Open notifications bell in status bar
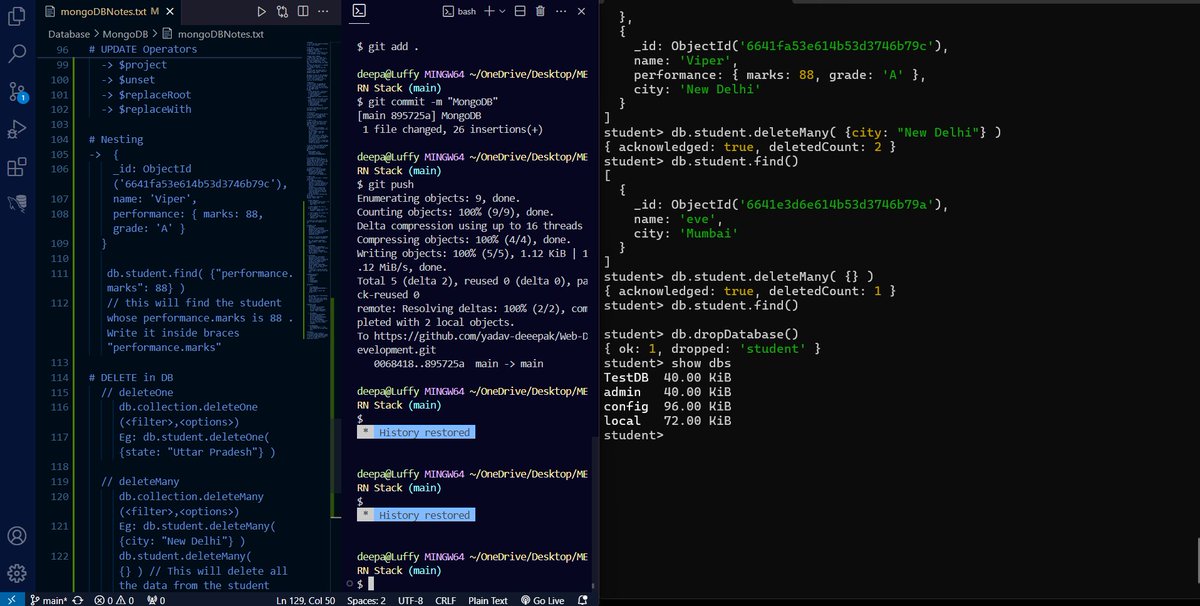1200x606 pixels. click(584, 600)
